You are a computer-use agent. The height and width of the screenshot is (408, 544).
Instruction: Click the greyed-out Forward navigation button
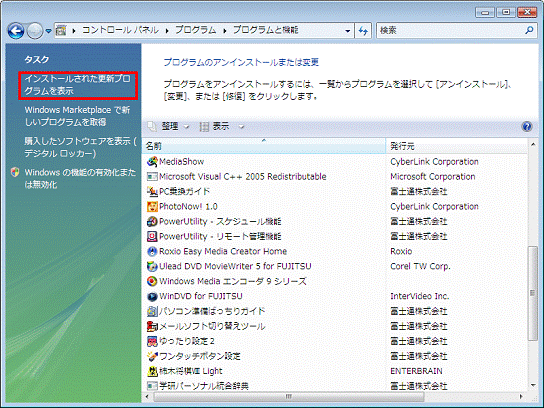35,31
